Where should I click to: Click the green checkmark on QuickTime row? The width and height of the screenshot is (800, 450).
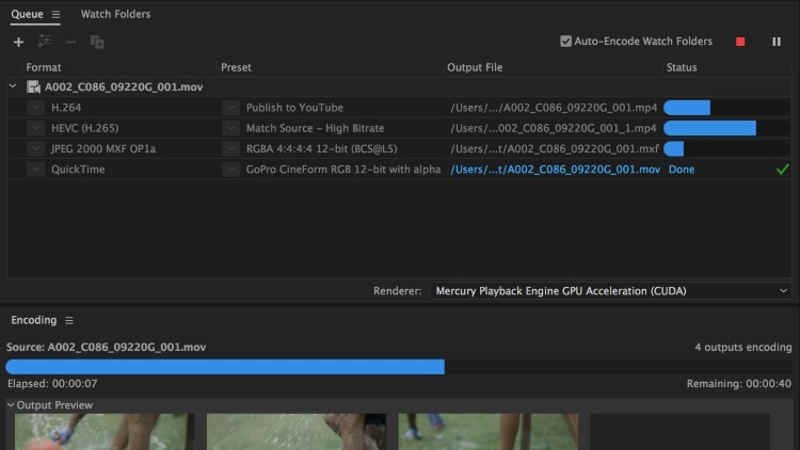(x=782, y=169)
